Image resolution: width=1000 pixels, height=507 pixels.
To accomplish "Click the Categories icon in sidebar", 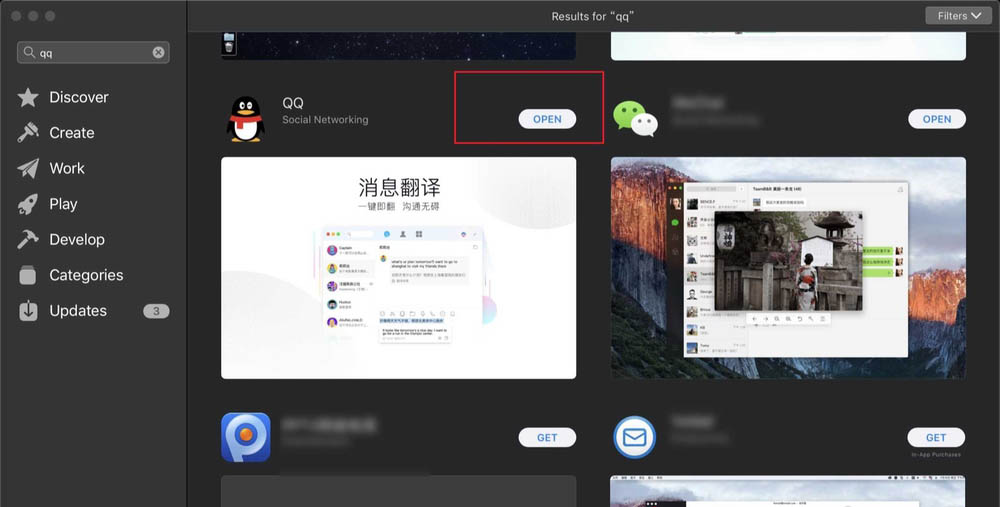I will [x=28, y=275].
